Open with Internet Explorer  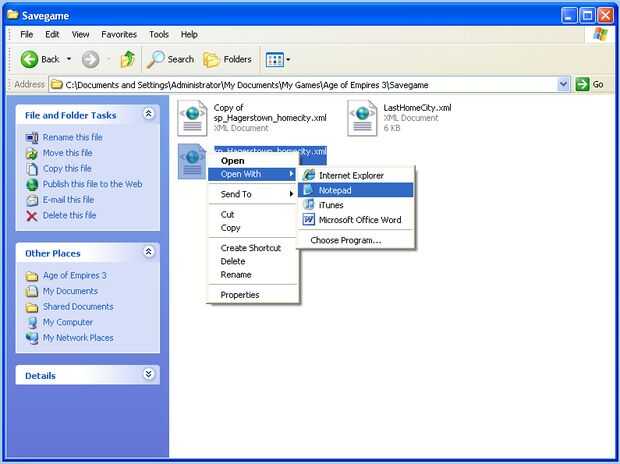point(355,176)
